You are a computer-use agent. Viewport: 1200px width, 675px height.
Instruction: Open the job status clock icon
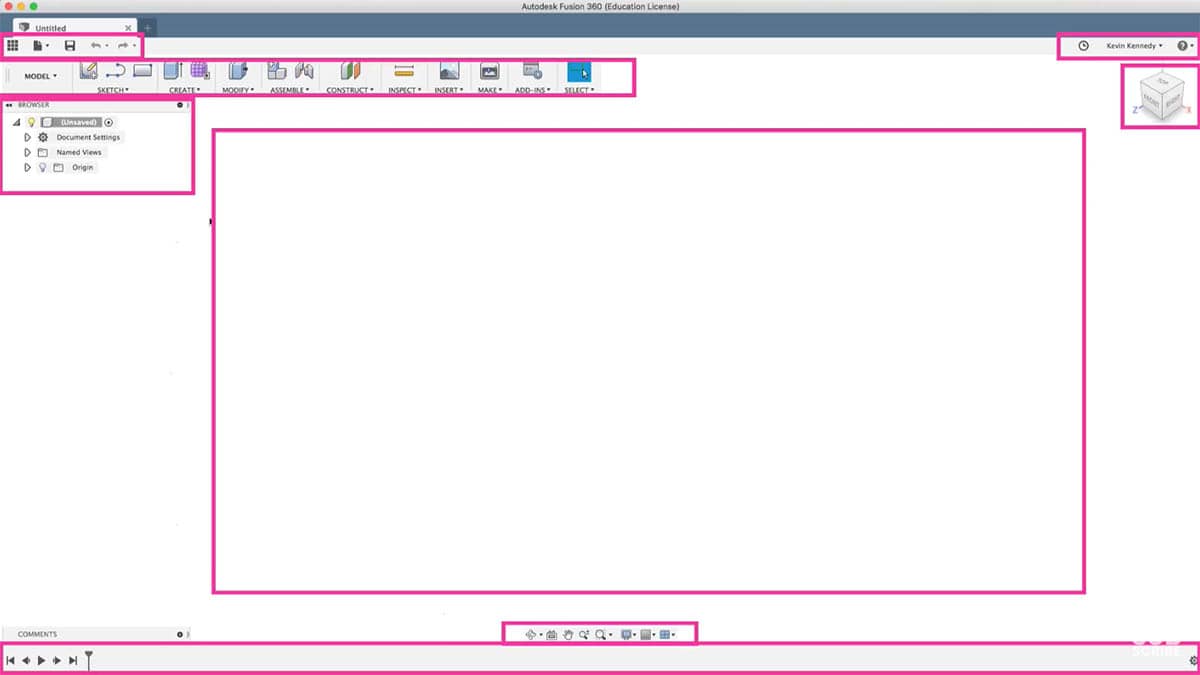(x=1084, y=46)
